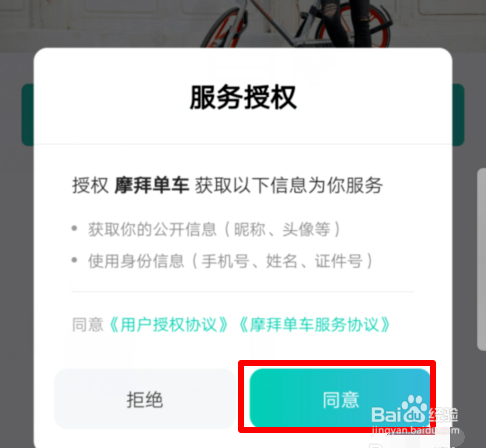Click the green banner edge right of dialog
The image size is (488, 448).
458,115
